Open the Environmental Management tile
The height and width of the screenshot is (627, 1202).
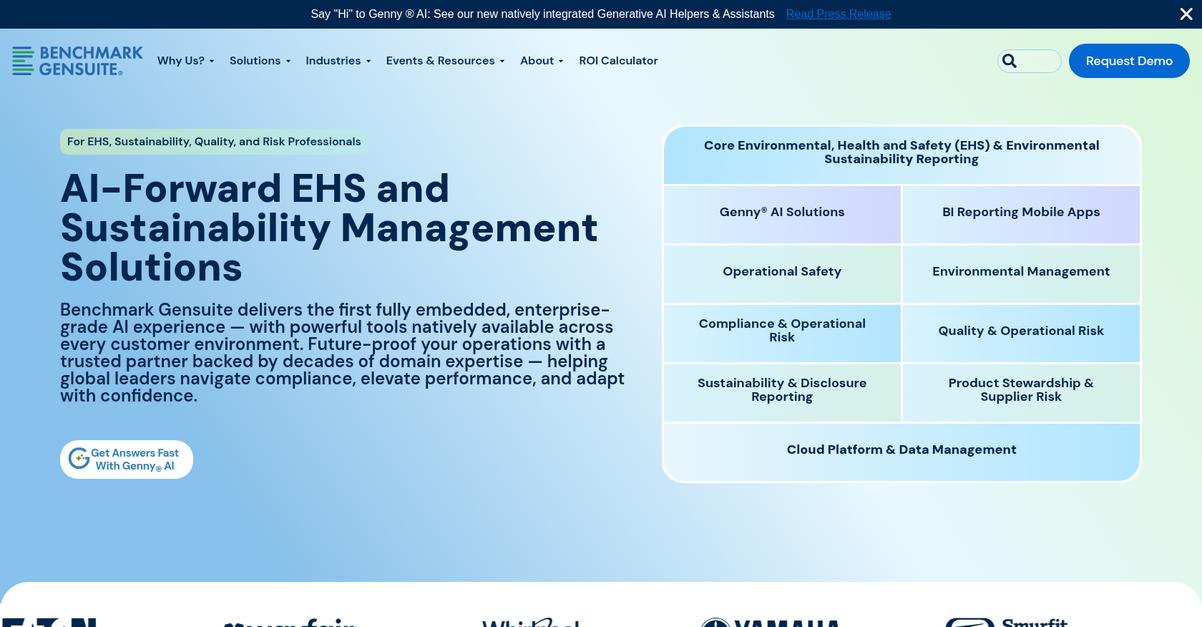tap(1021, 273)
